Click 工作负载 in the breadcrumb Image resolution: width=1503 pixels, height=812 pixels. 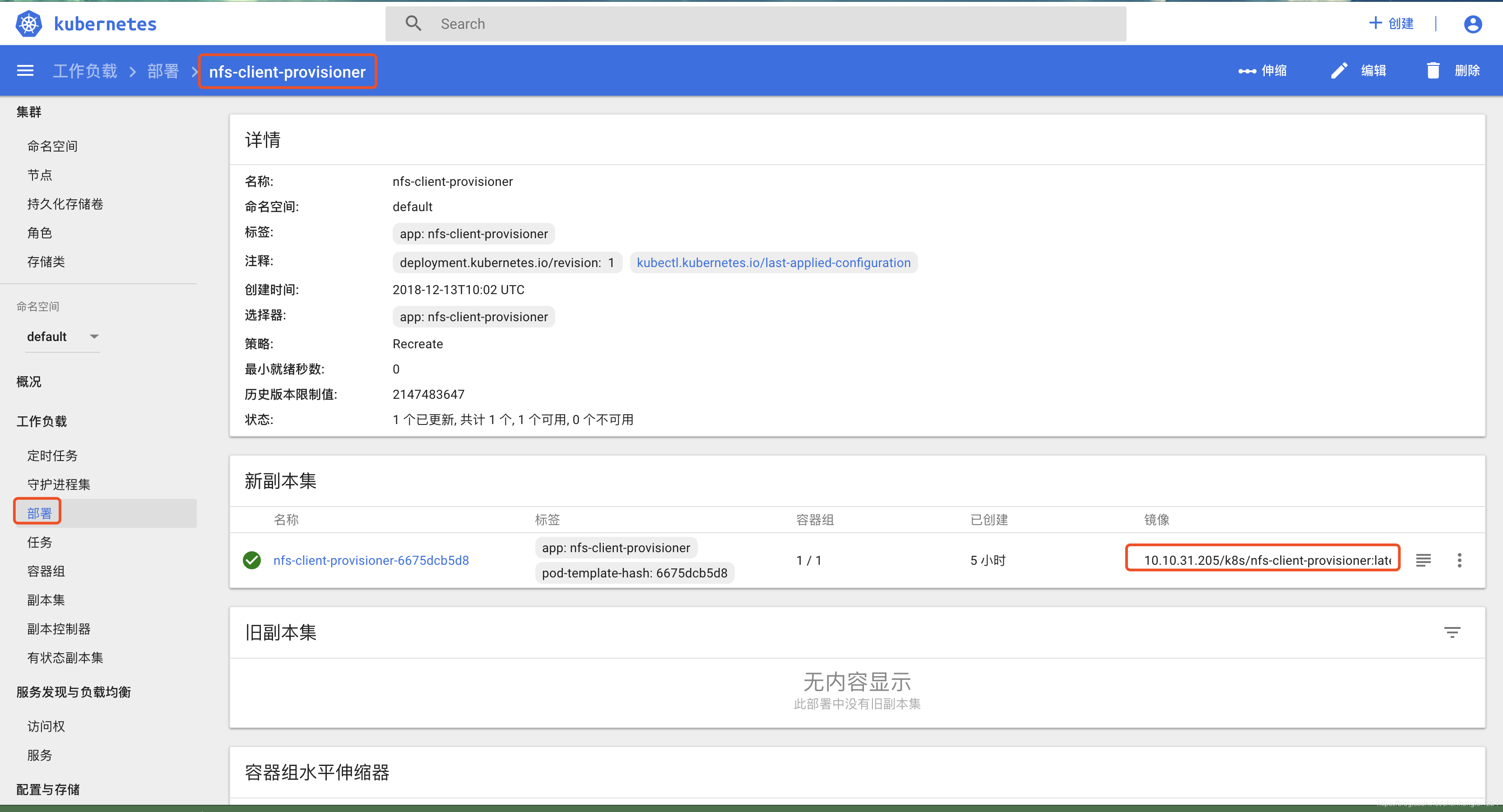[85, 71]
